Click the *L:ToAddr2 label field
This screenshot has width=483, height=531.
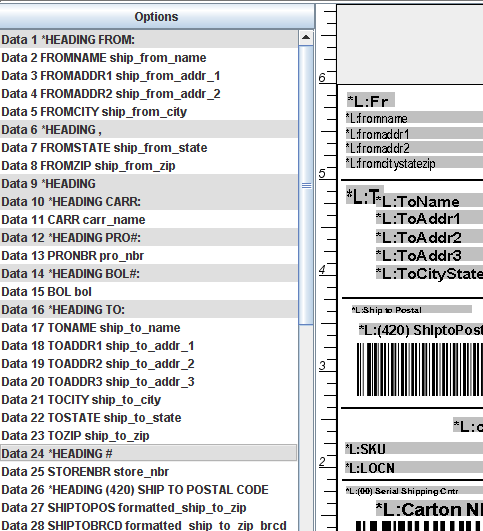click(429, 237)
